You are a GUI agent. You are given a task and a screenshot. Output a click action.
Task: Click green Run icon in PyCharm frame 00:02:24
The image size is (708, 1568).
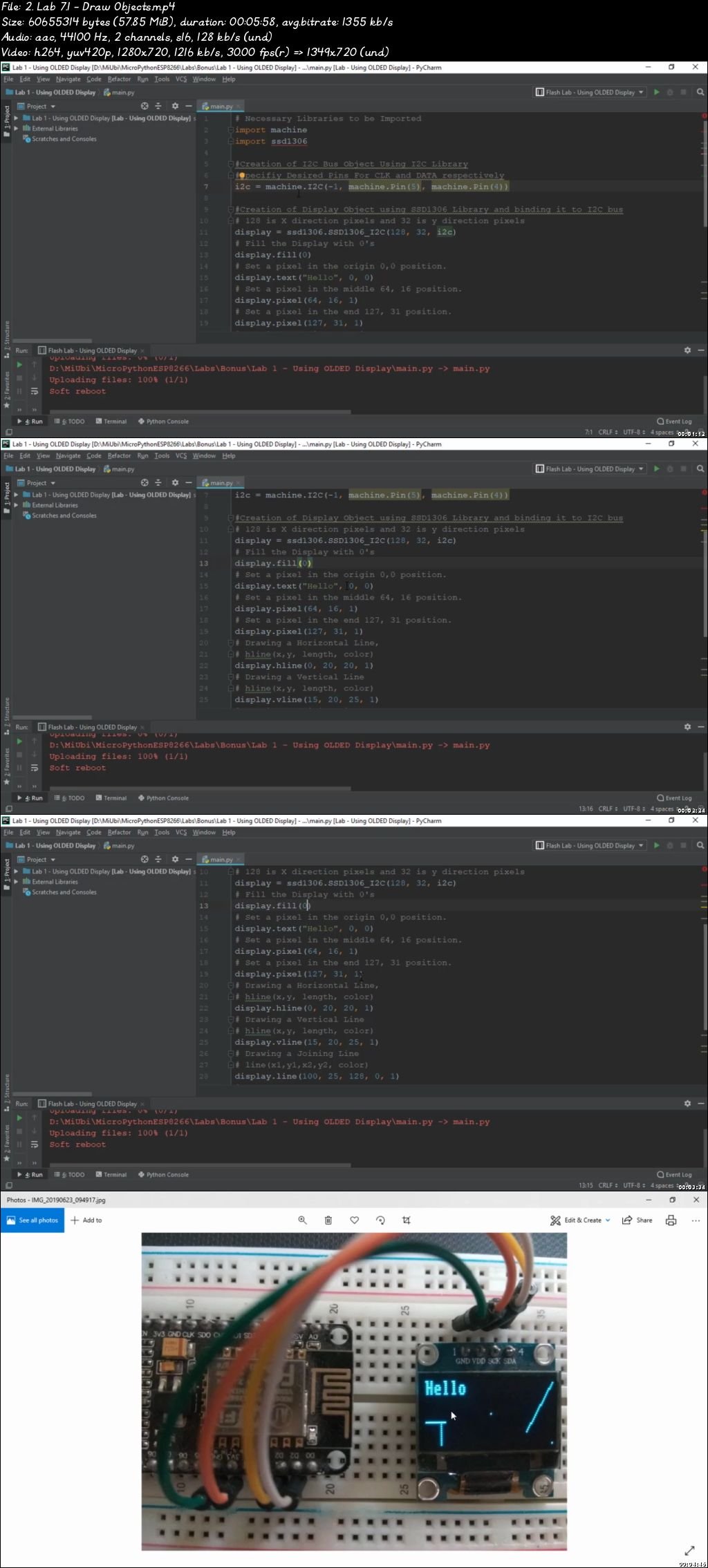point(656,469)
